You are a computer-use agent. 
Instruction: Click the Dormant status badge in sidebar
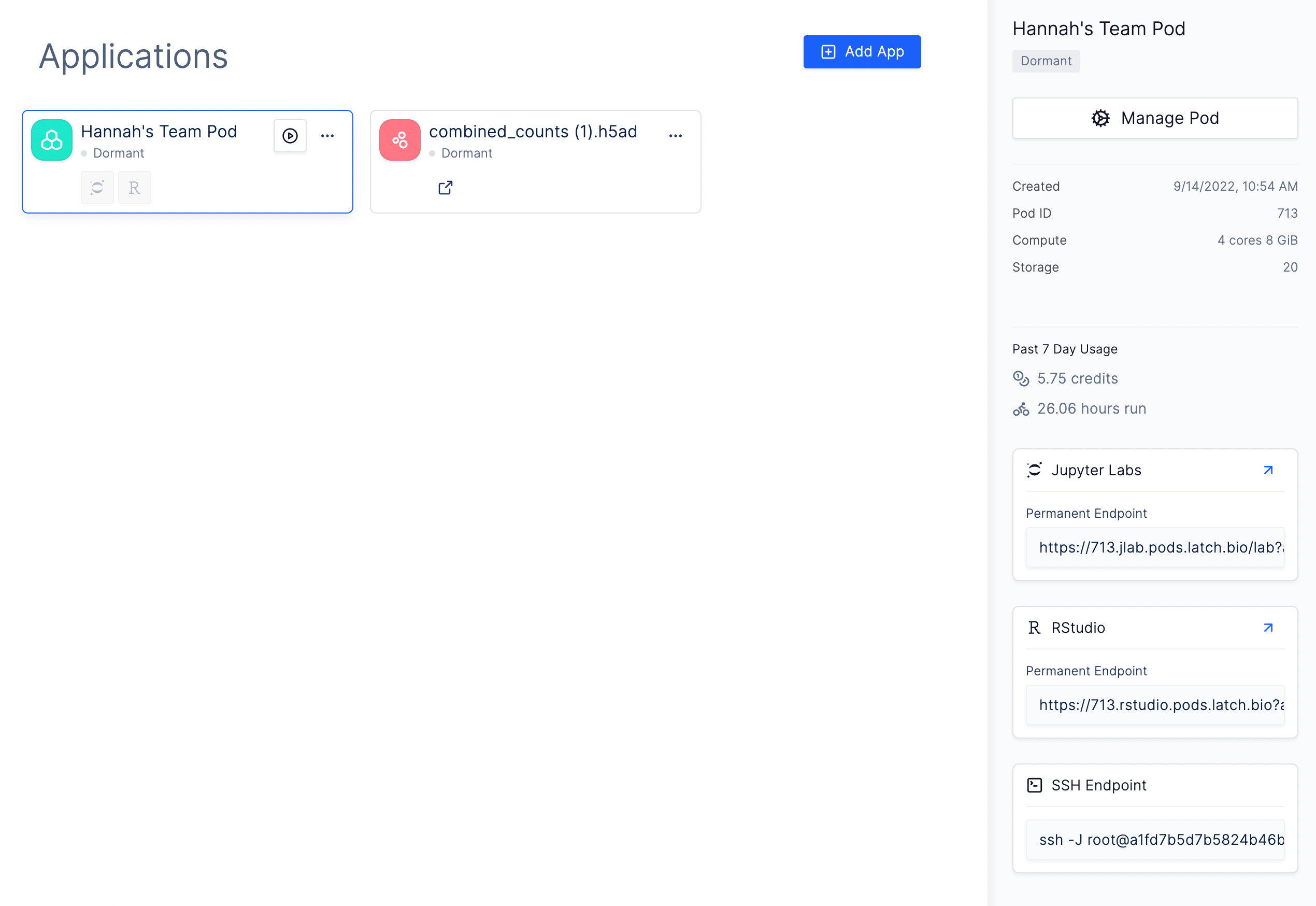pos(1046,61)
